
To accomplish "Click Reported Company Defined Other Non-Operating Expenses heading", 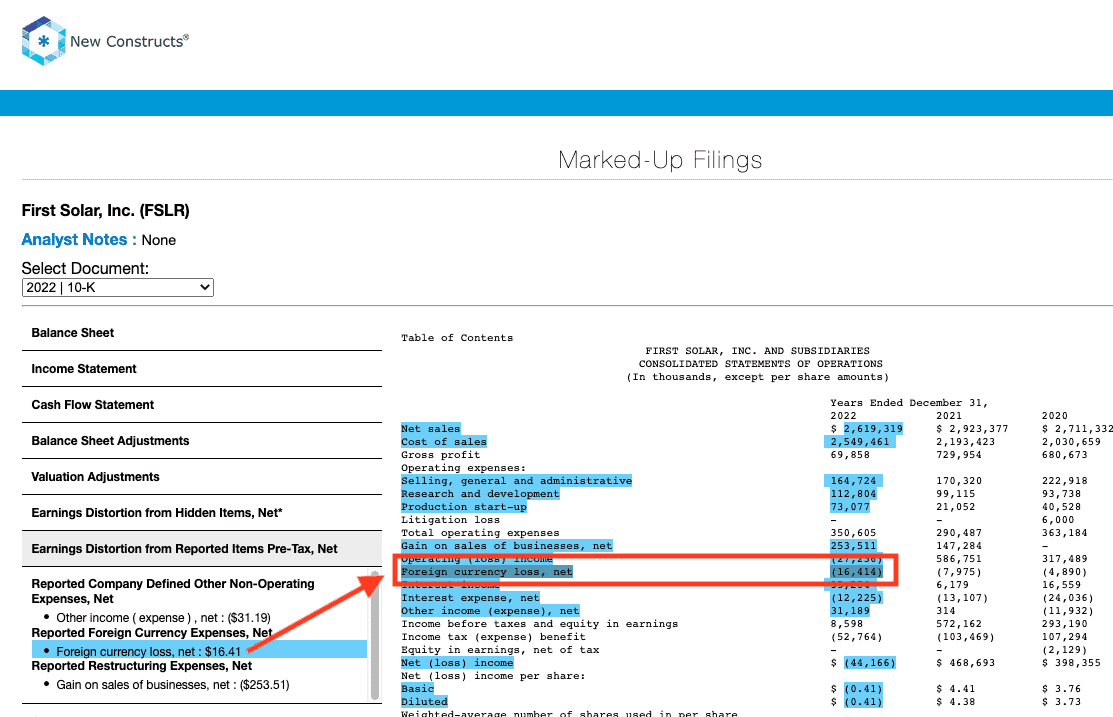I will [173, 591].
